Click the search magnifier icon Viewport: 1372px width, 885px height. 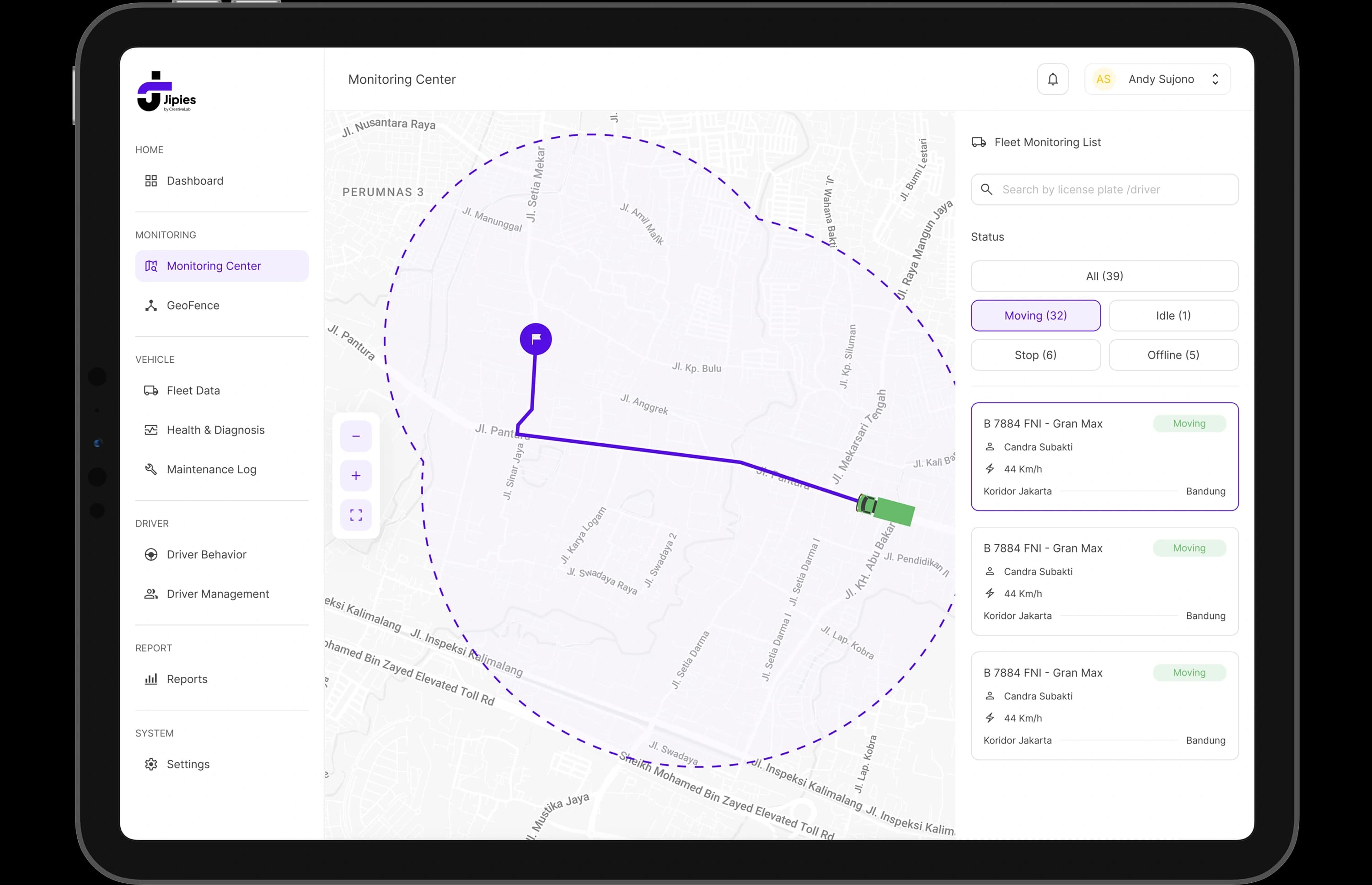[986, 190]
